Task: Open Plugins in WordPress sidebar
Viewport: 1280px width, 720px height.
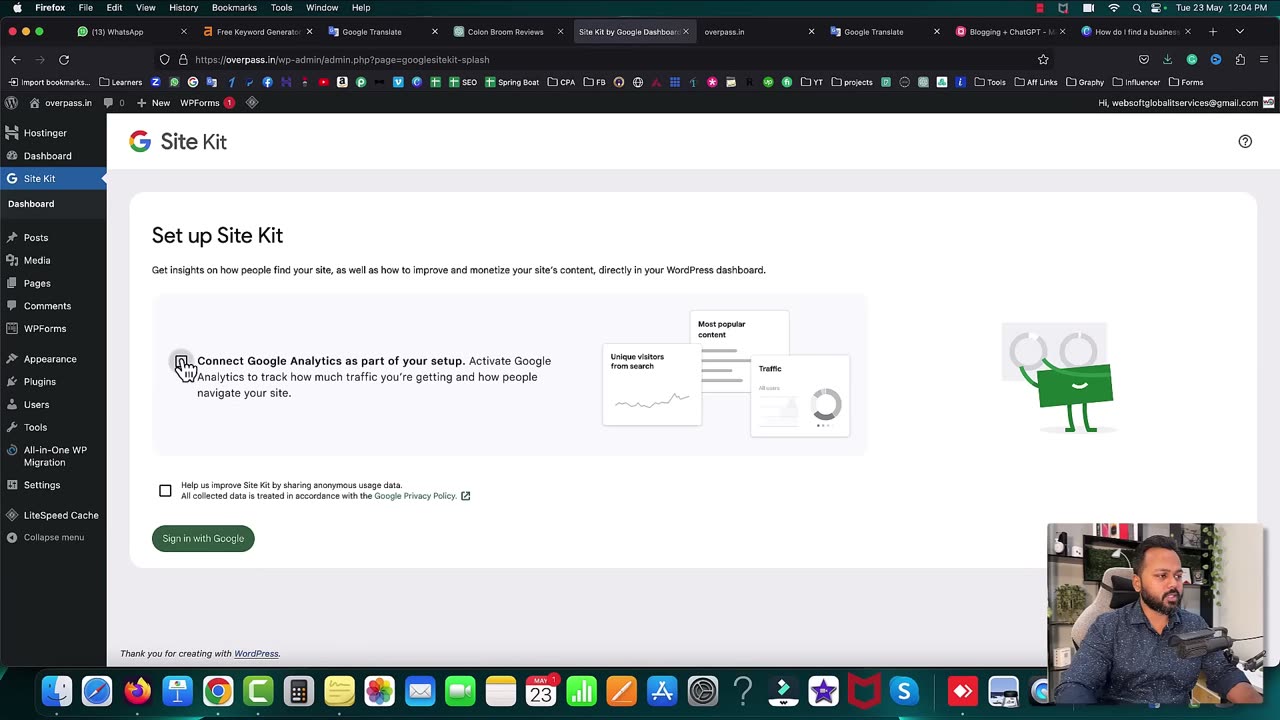Action: click(x=40, y=382)
